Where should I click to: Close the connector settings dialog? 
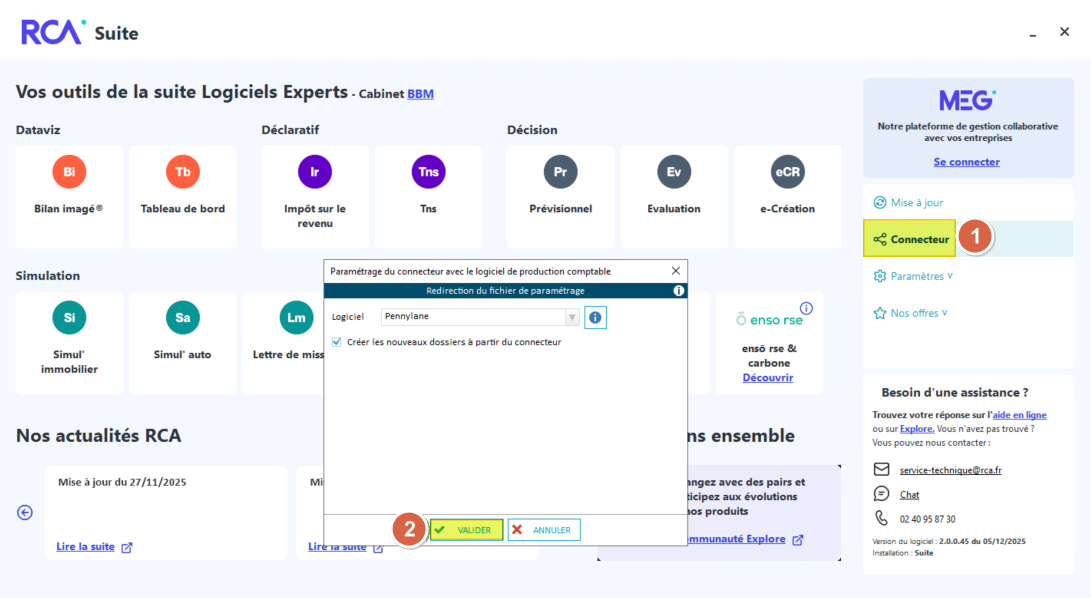pos(675,271)
